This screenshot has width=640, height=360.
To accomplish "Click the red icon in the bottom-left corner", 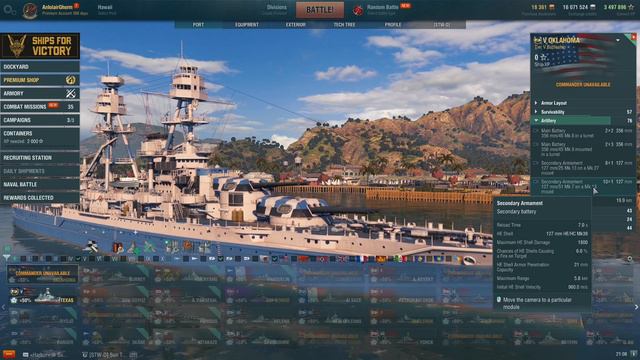I will tap(9, 354).
